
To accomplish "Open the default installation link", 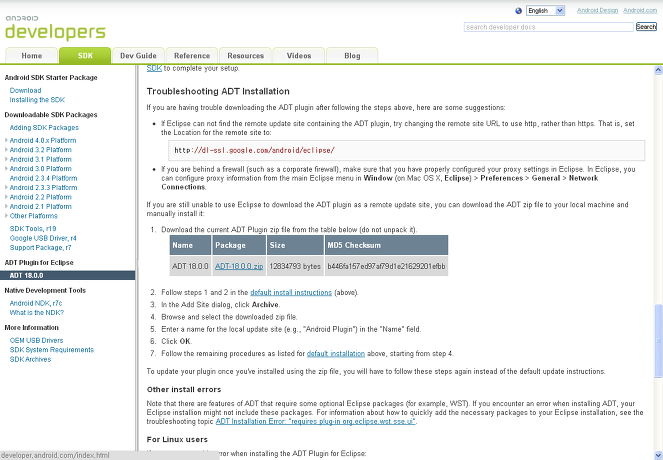I will coord(336,353).
